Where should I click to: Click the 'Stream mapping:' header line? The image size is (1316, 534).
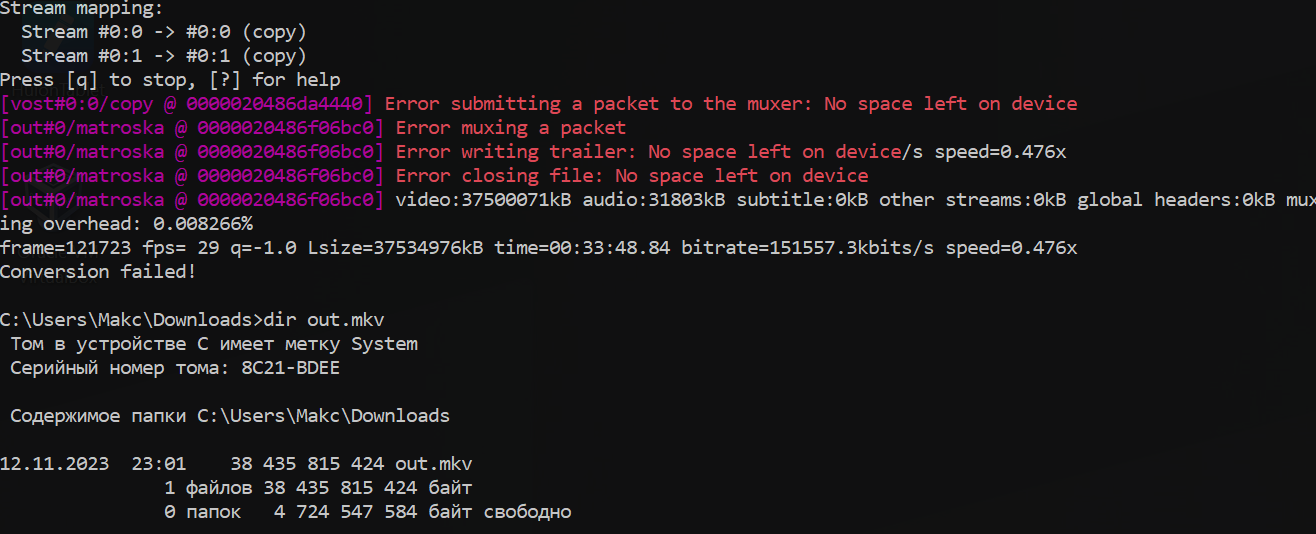click(x=82, y=8)
